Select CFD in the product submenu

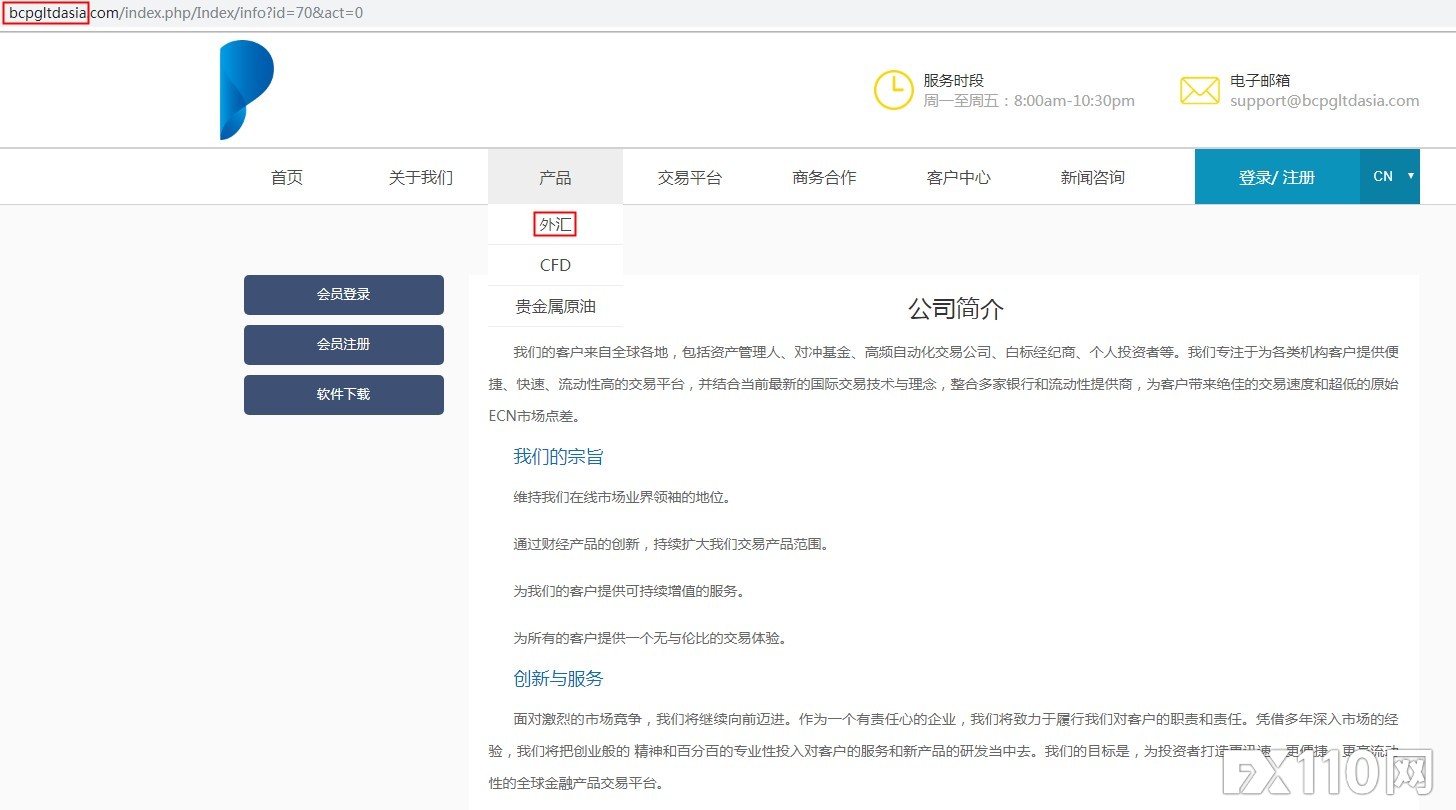click(x=555, y=264)
